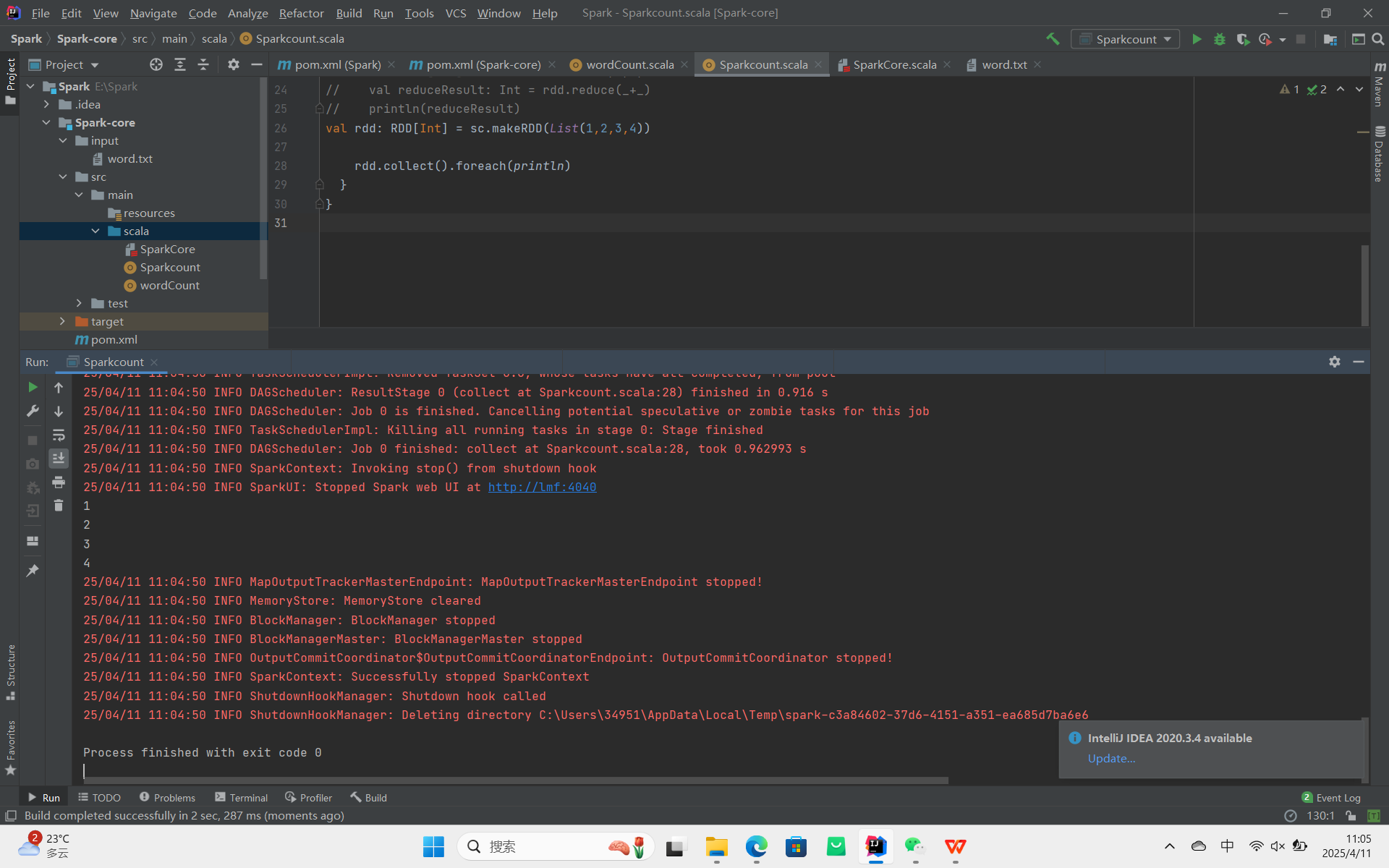The width and height of the screenshot is (1389, 868).
Task: Open Sparkcount run configuration dropdown
Action: (x=1126, y=39)
